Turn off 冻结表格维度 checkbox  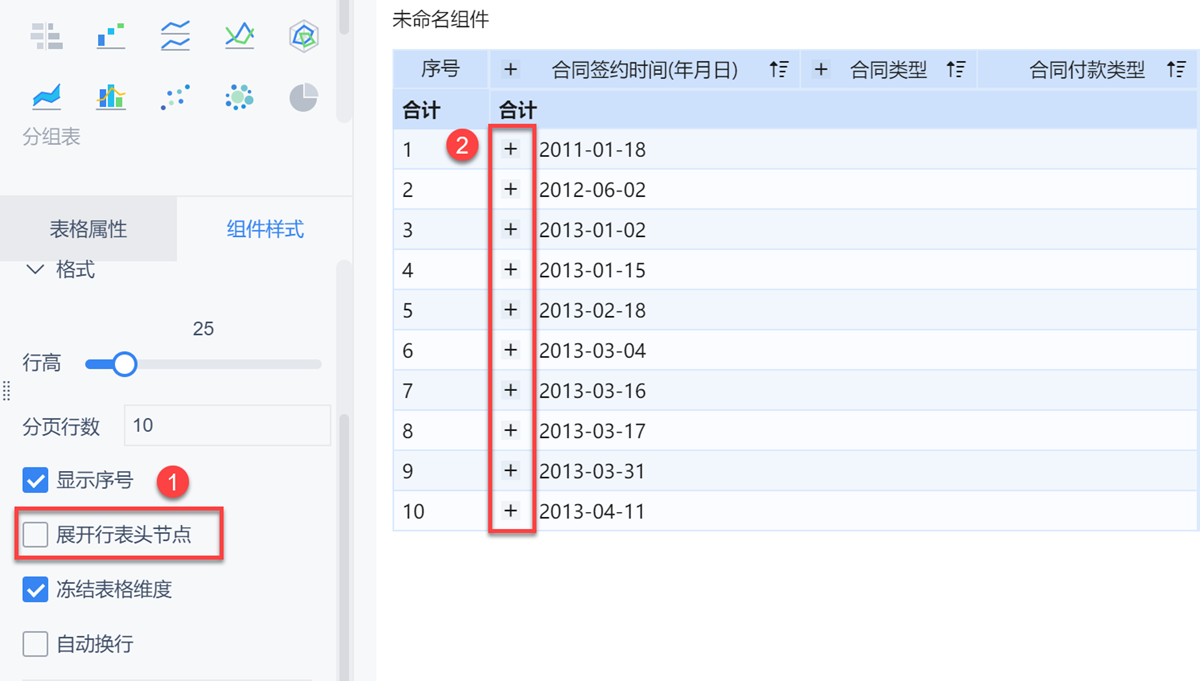pos(35,590)
